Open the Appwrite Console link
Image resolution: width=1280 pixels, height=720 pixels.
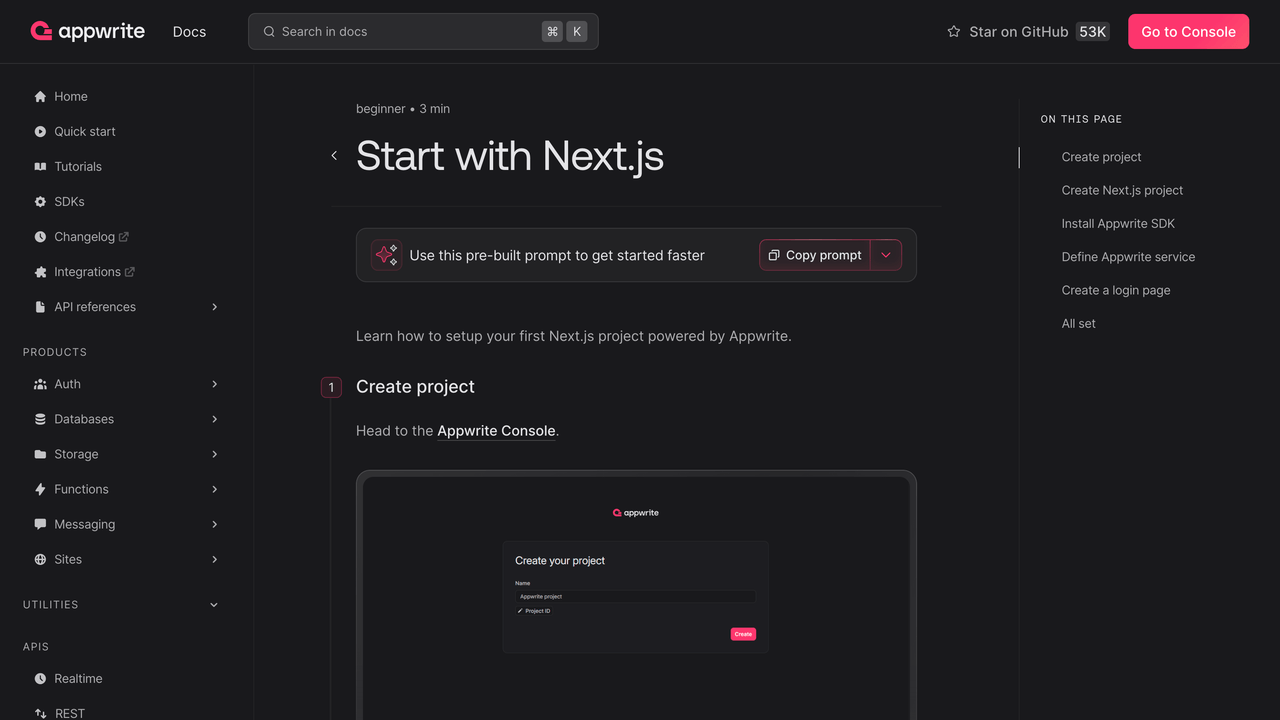tap(496, 430)
